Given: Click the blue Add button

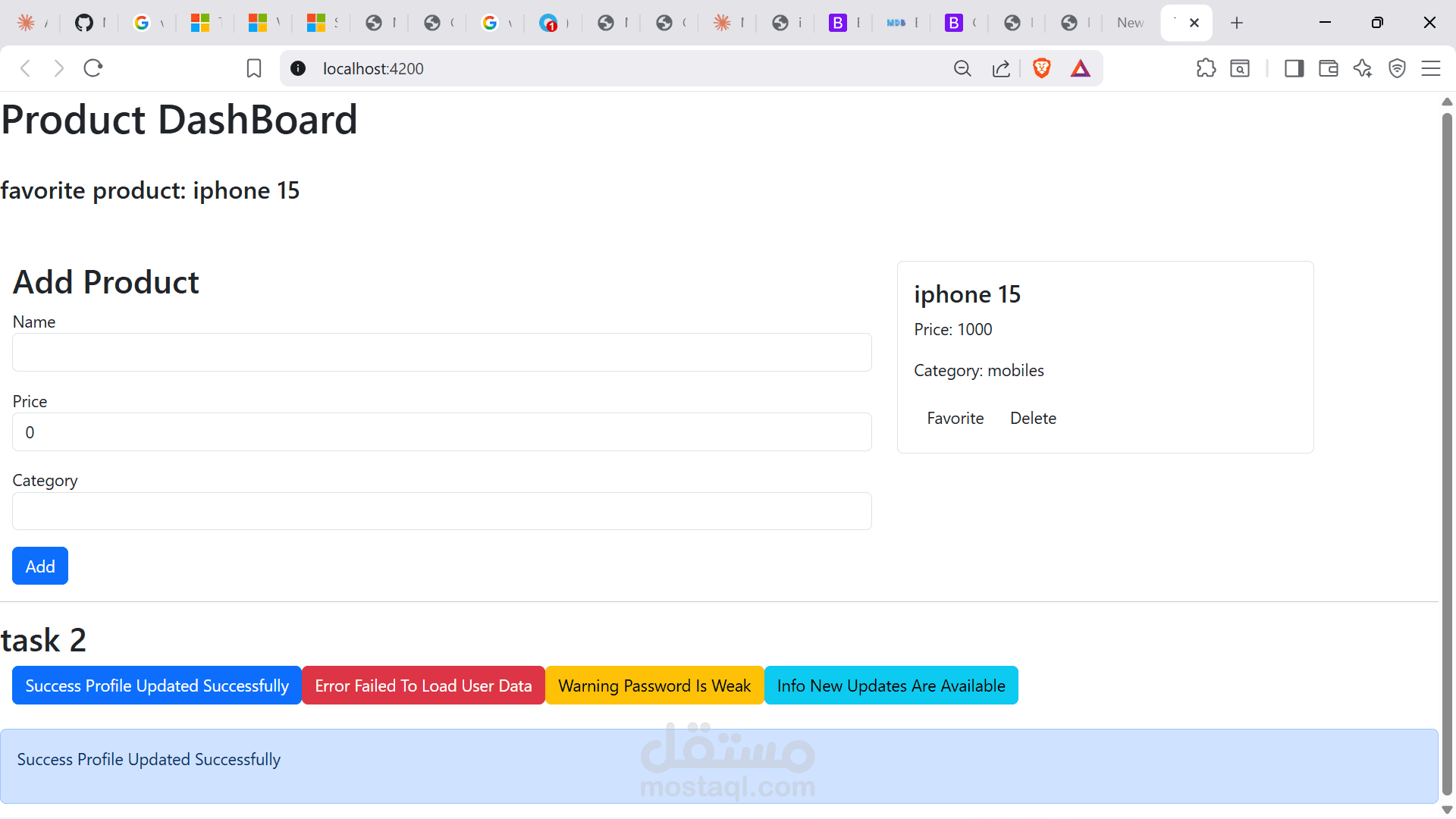Looking at the screenshot, I should (39, 566).
